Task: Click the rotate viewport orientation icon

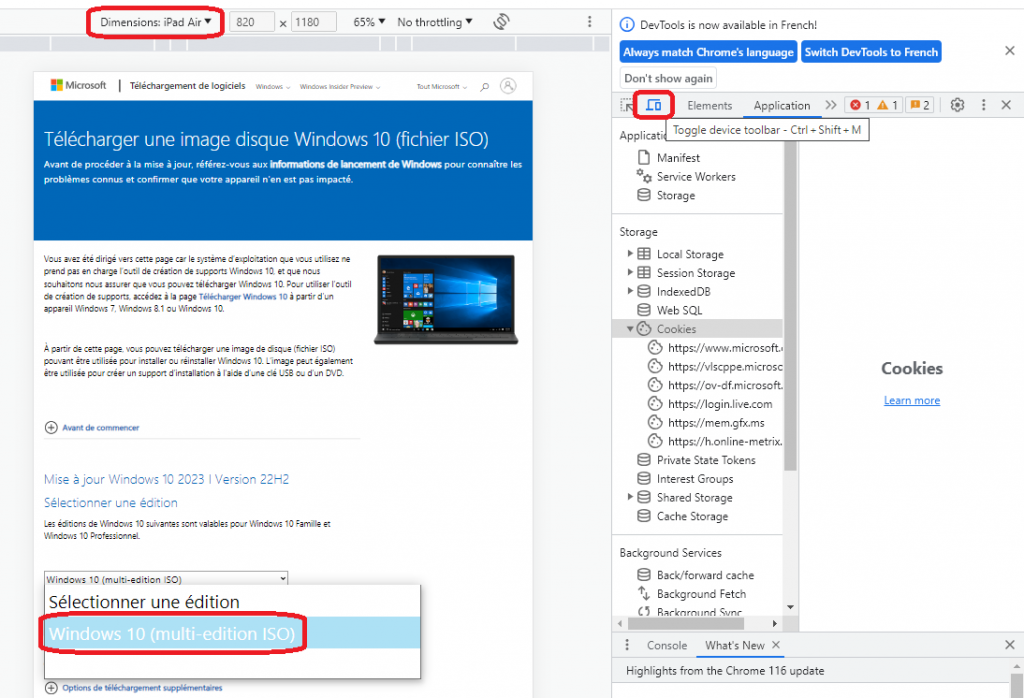Action: (500, 22)
